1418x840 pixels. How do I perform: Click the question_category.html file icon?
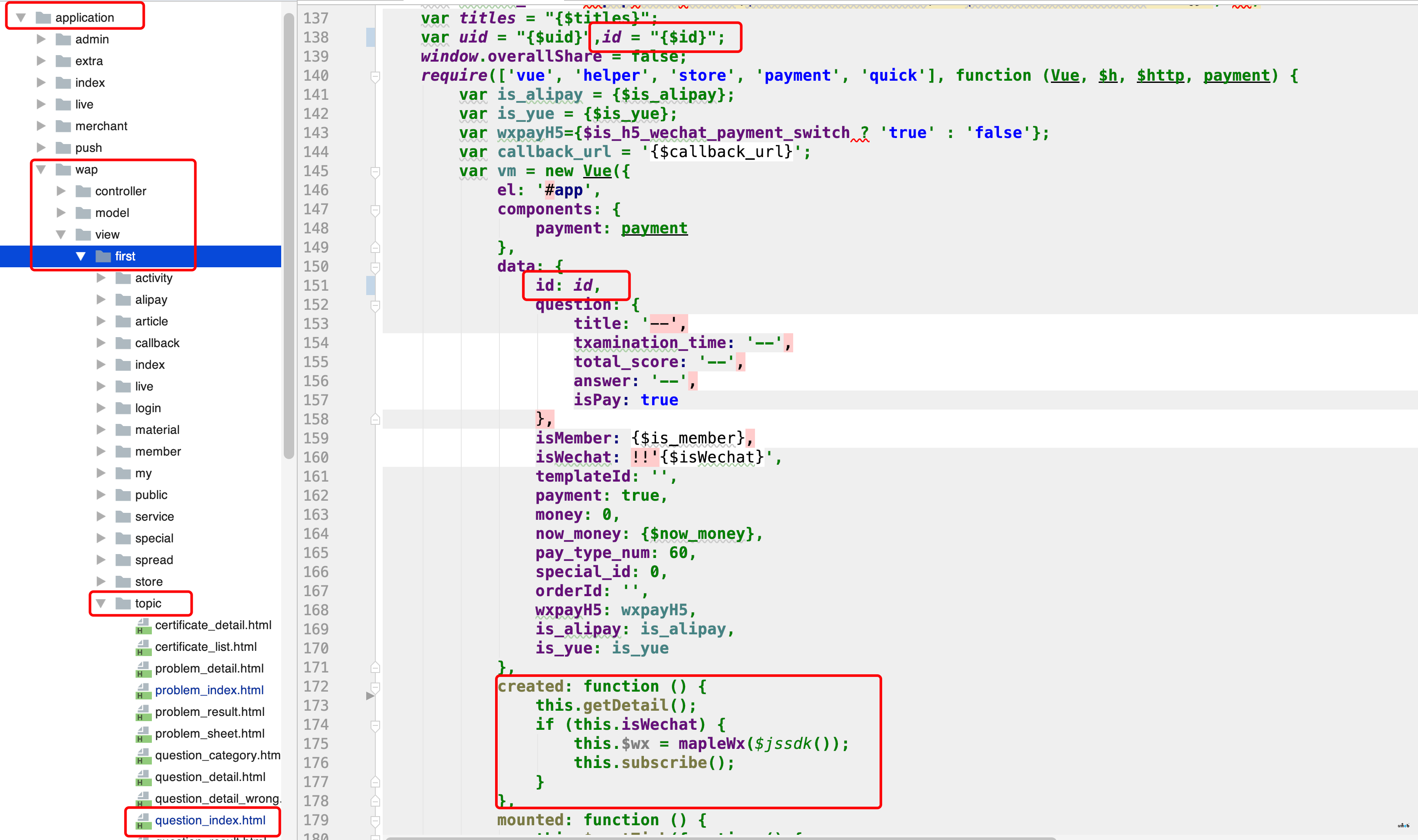click(x=143, y=756)
